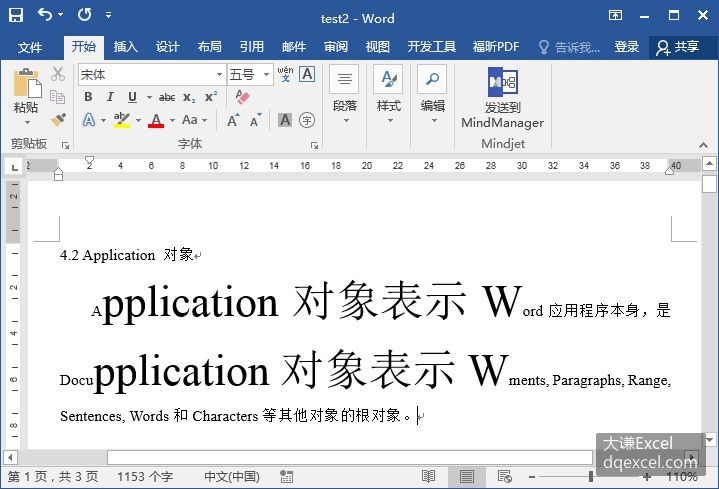Apply red font color

(x=156, y=120)
